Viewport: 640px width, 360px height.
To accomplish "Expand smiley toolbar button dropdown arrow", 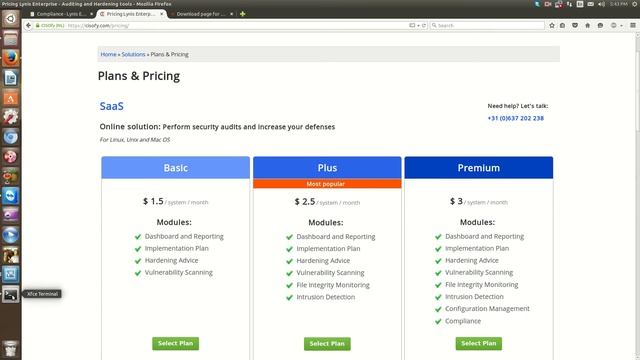I will pyautogui.click(x=621, y=25).
